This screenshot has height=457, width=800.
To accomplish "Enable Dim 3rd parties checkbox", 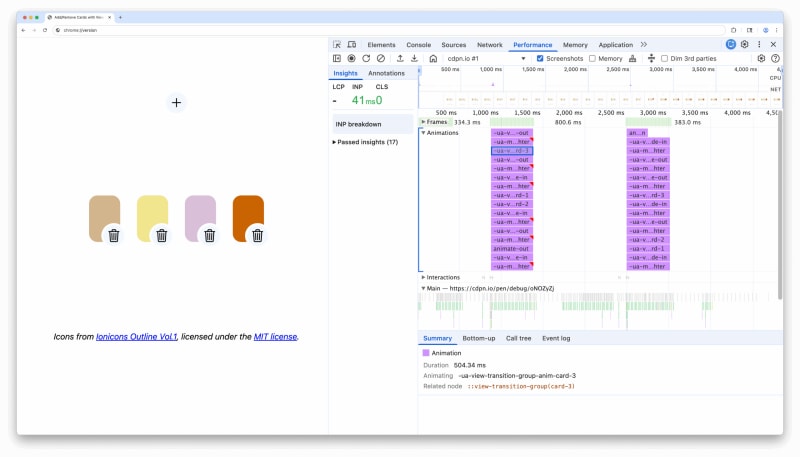I will (x=665, y=59).
